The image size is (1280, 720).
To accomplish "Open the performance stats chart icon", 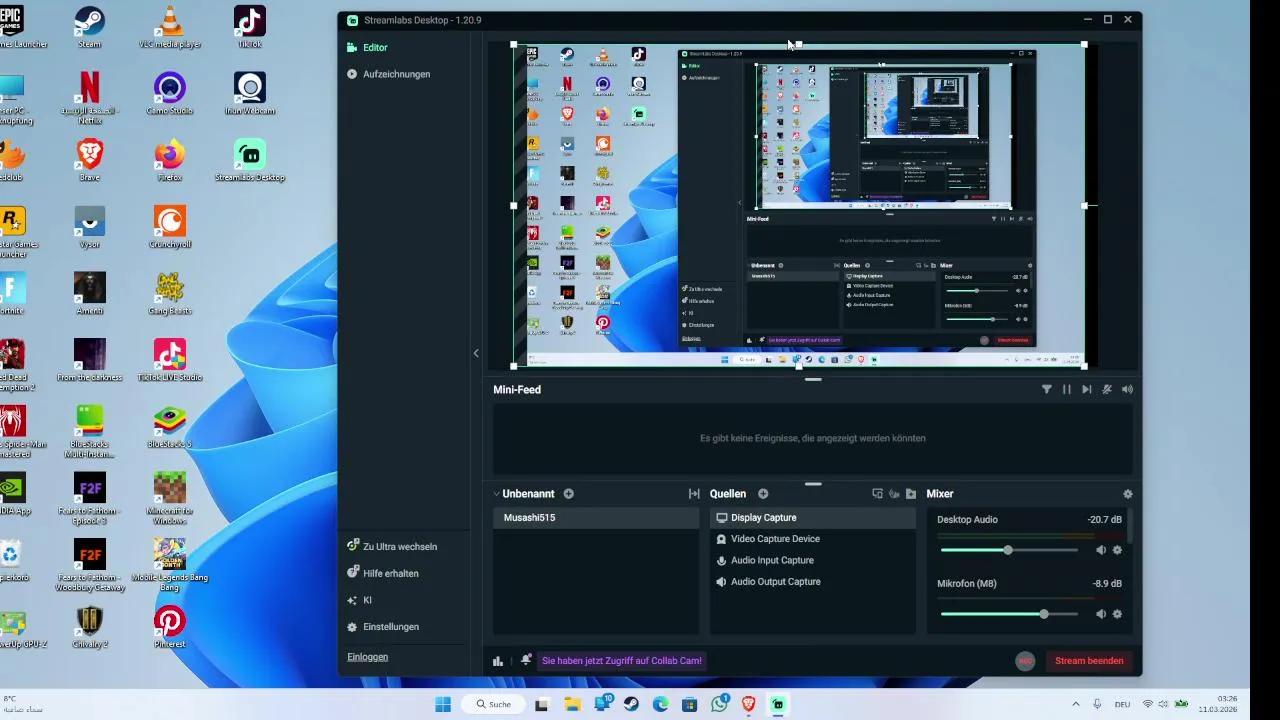I will (x=498, y=661).
